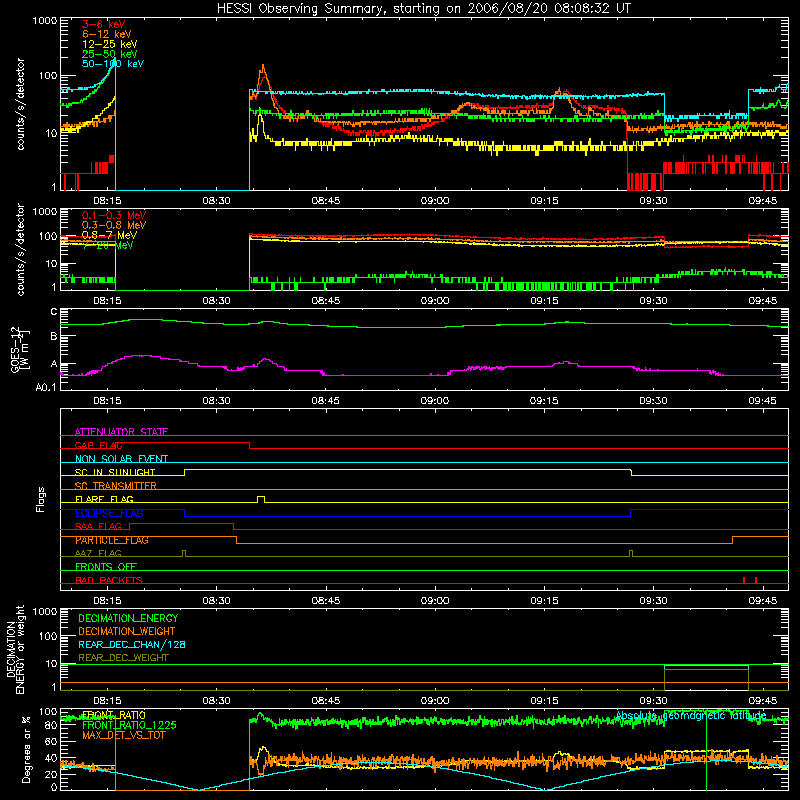800x800 pixels.
Task: Click the 1000 tick label on the top panel axis
Action: click(x=45, y=21)
